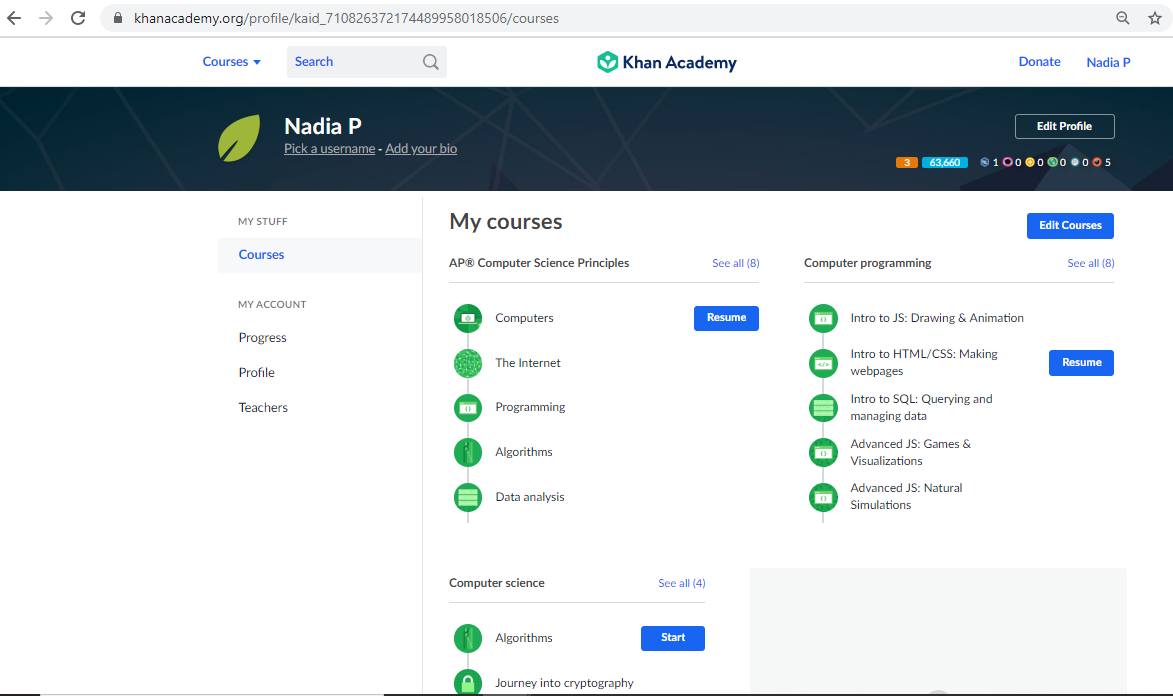The height and width of the screenshot is (696, 1173).
Task: Click the Donate link
Action: [1039, 62]
